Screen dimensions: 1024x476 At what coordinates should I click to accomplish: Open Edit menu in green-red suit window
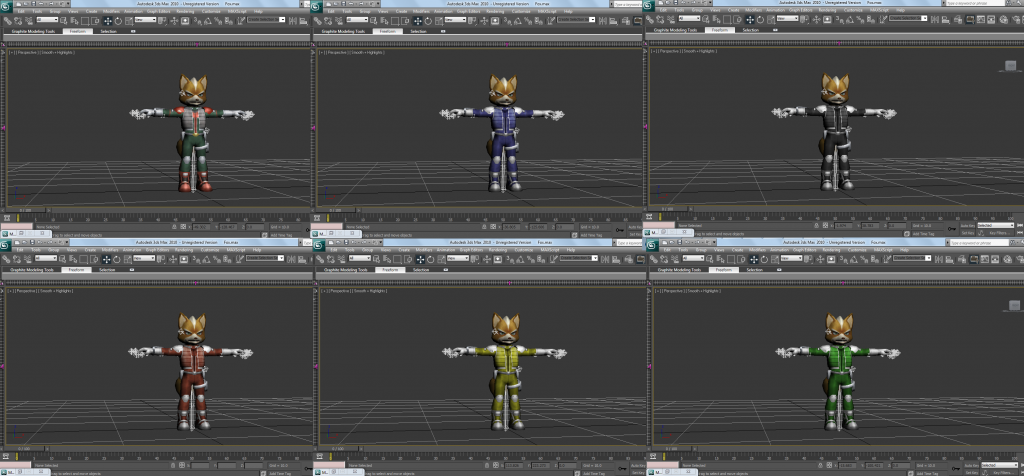(x=21, y=11)
